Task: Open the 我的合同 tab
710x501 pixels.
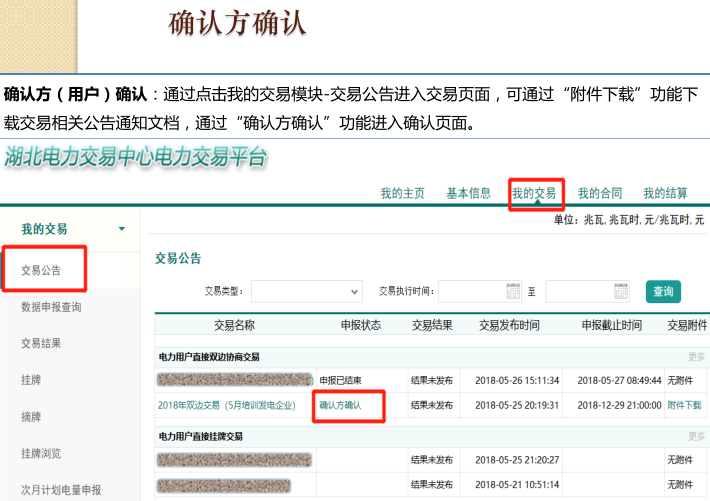Action: coord(600,193)
